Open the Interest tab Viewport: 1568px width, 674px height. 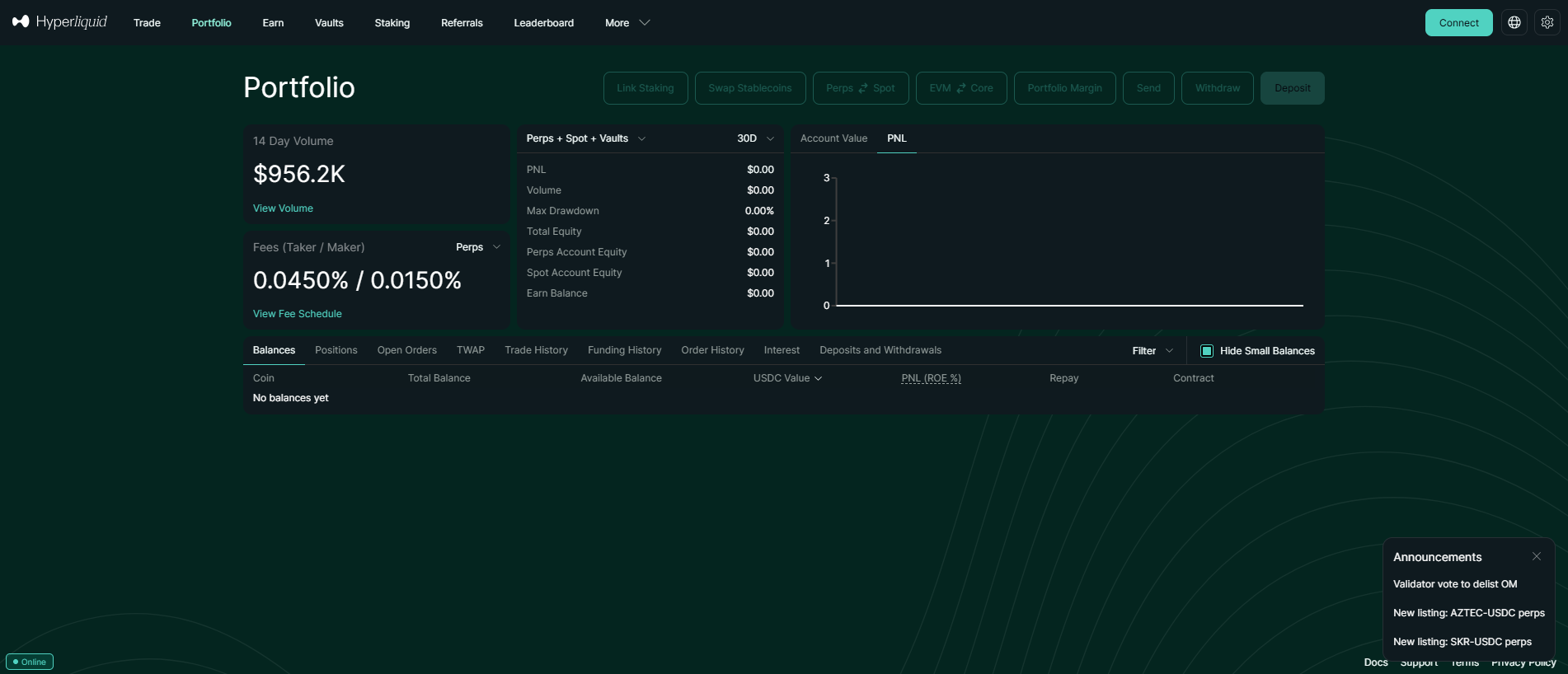point(782,350)
